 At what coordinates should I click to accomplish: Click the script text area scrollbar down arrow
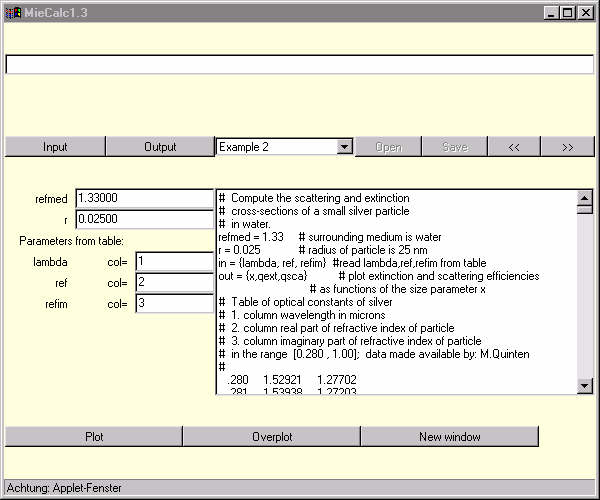(x=585, y=386)
